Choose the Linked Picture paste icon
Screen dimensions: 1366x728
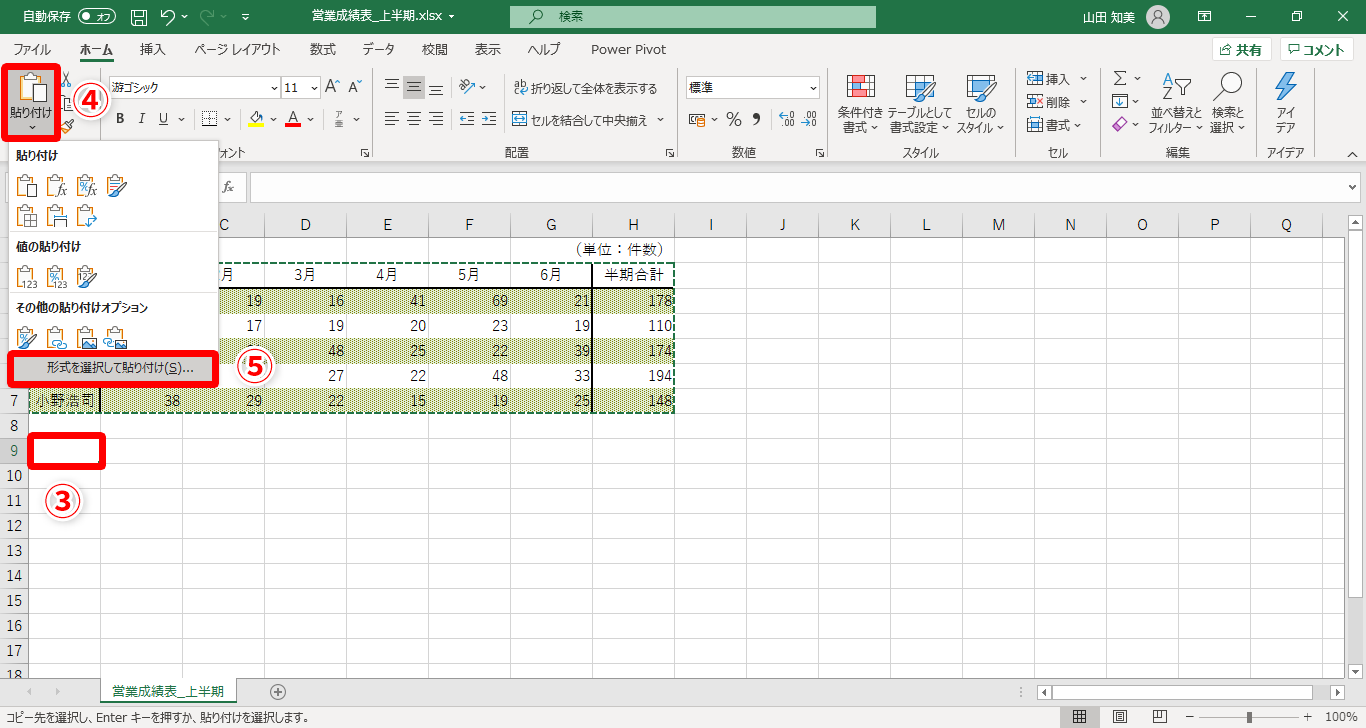(x=116, y=337)
